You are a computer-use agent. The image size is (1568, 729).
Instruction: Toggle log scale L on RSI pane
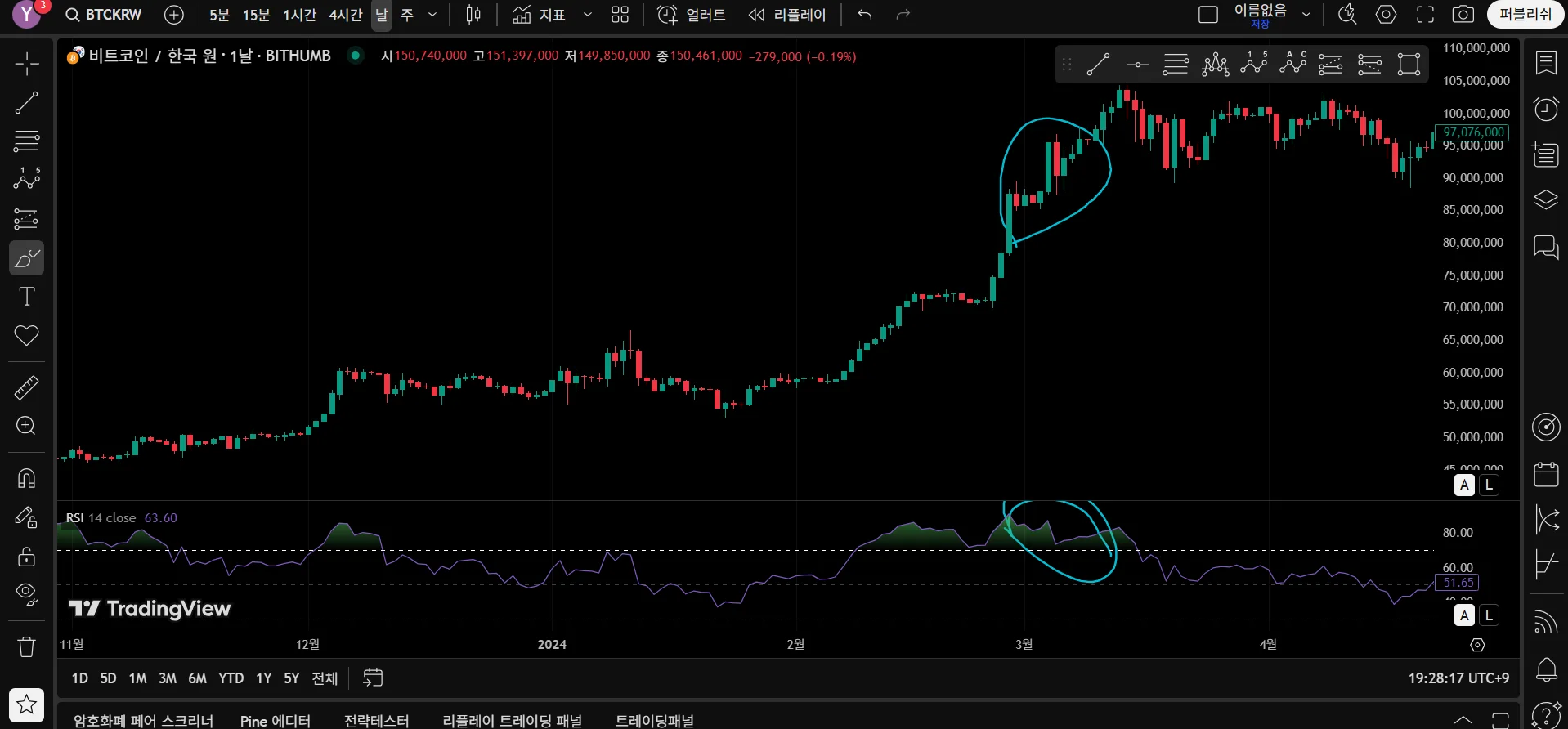[x=1490, y=615]
